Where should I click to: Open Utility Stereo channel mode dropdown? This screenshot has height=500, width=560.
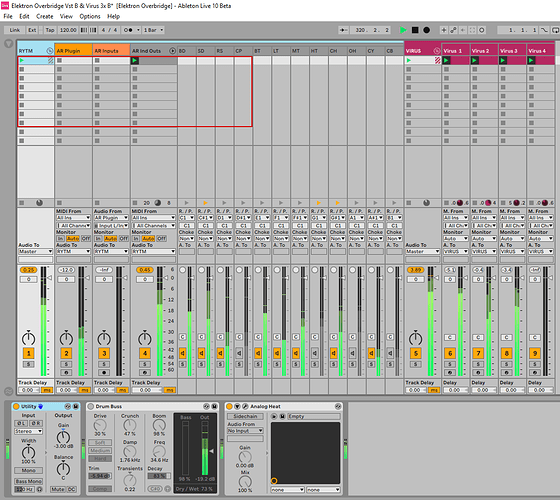(29, 431)
